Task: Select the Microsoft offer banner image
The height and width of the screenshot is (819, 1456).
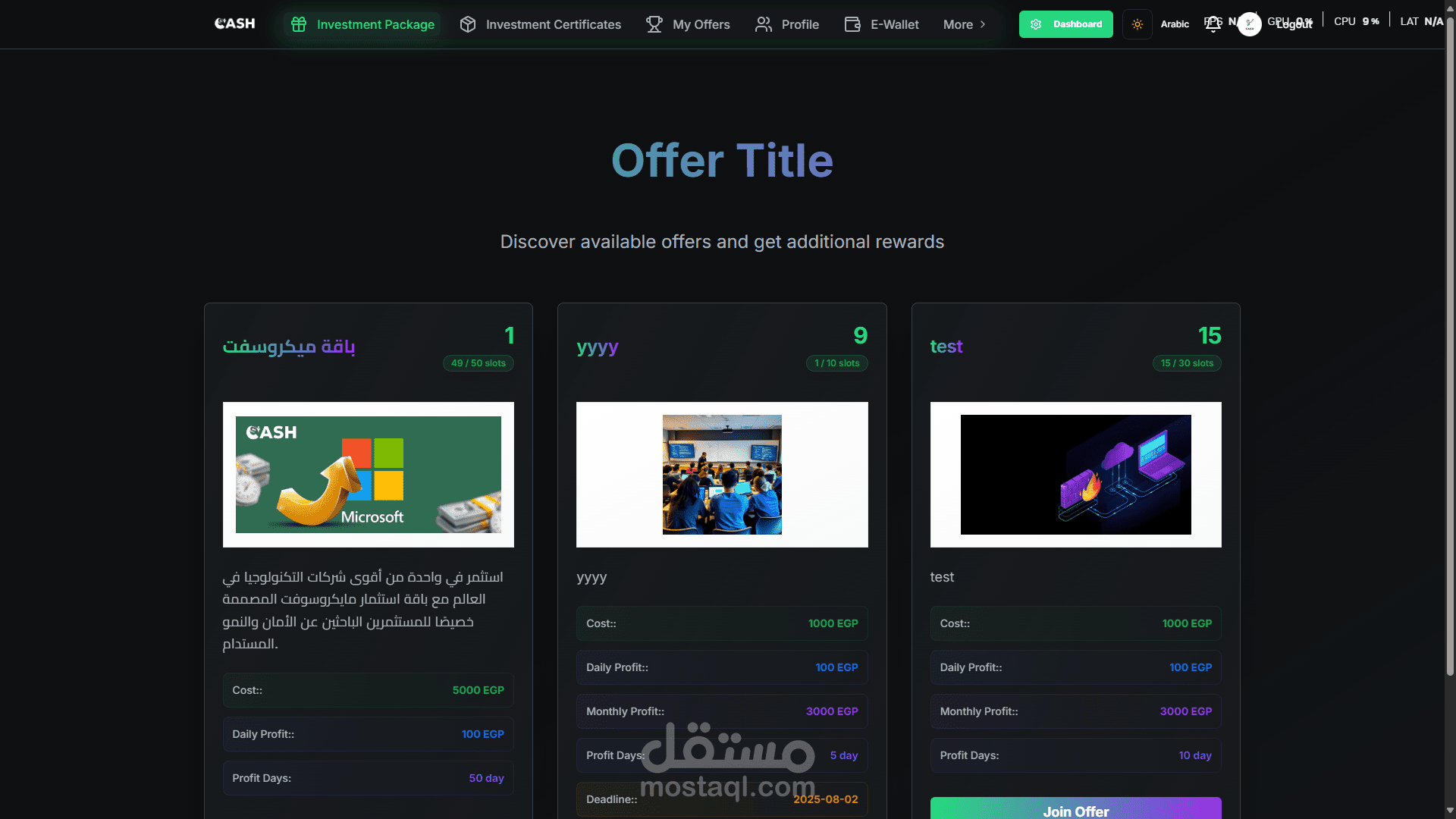Action: tap(369, 475)
